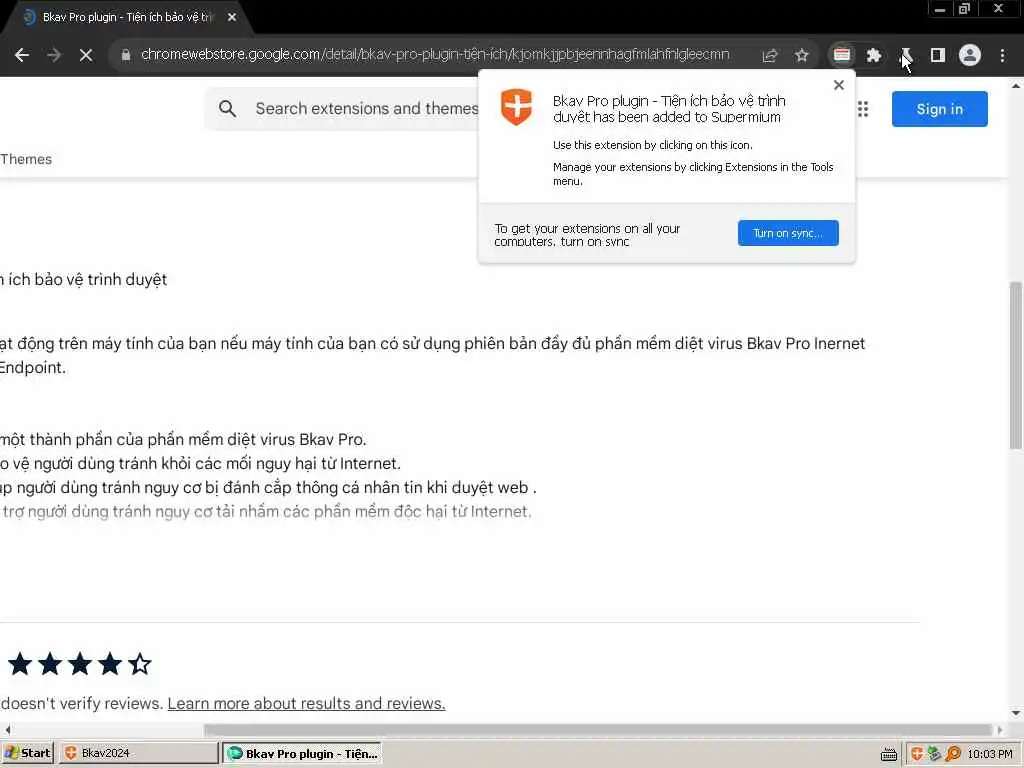Open the profile avatar menu
Screen dimensions: 1024x768
click(970, 56)
